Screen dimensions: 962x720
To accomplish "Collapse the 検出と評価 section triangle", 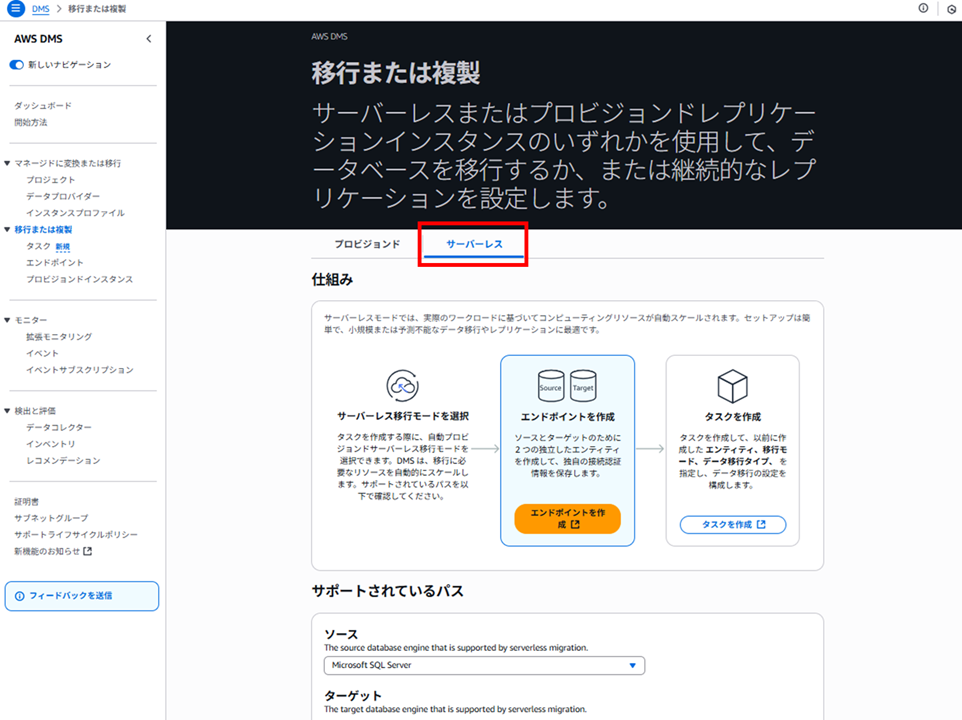I will coord(7,411).
